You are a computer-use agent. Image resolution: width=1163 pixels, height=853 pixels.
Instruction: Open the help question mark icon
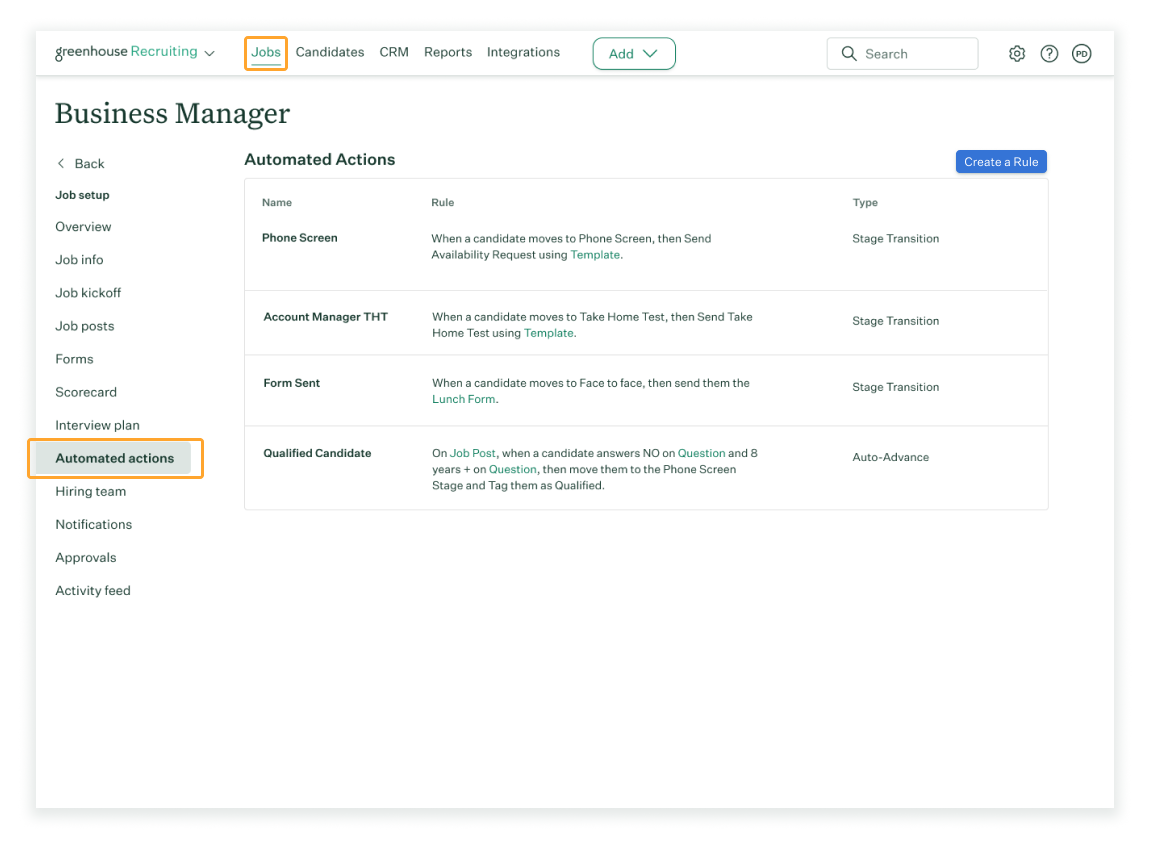tap(1049, 53)
